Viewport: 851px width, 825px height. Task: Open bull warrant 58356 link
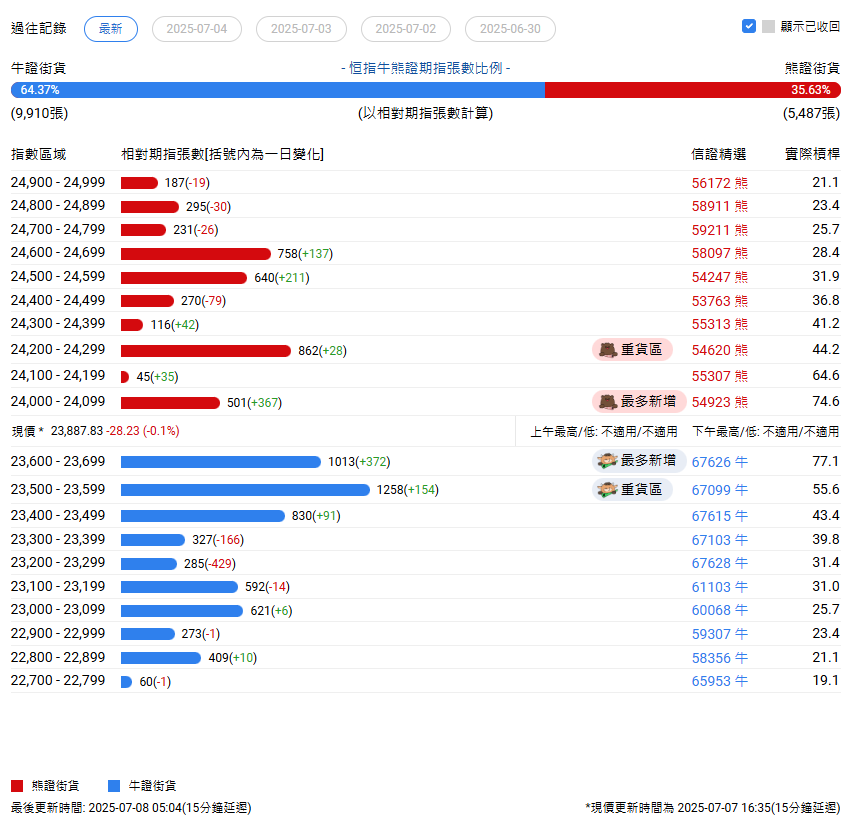pyautogui.click(x=719, y=658)
